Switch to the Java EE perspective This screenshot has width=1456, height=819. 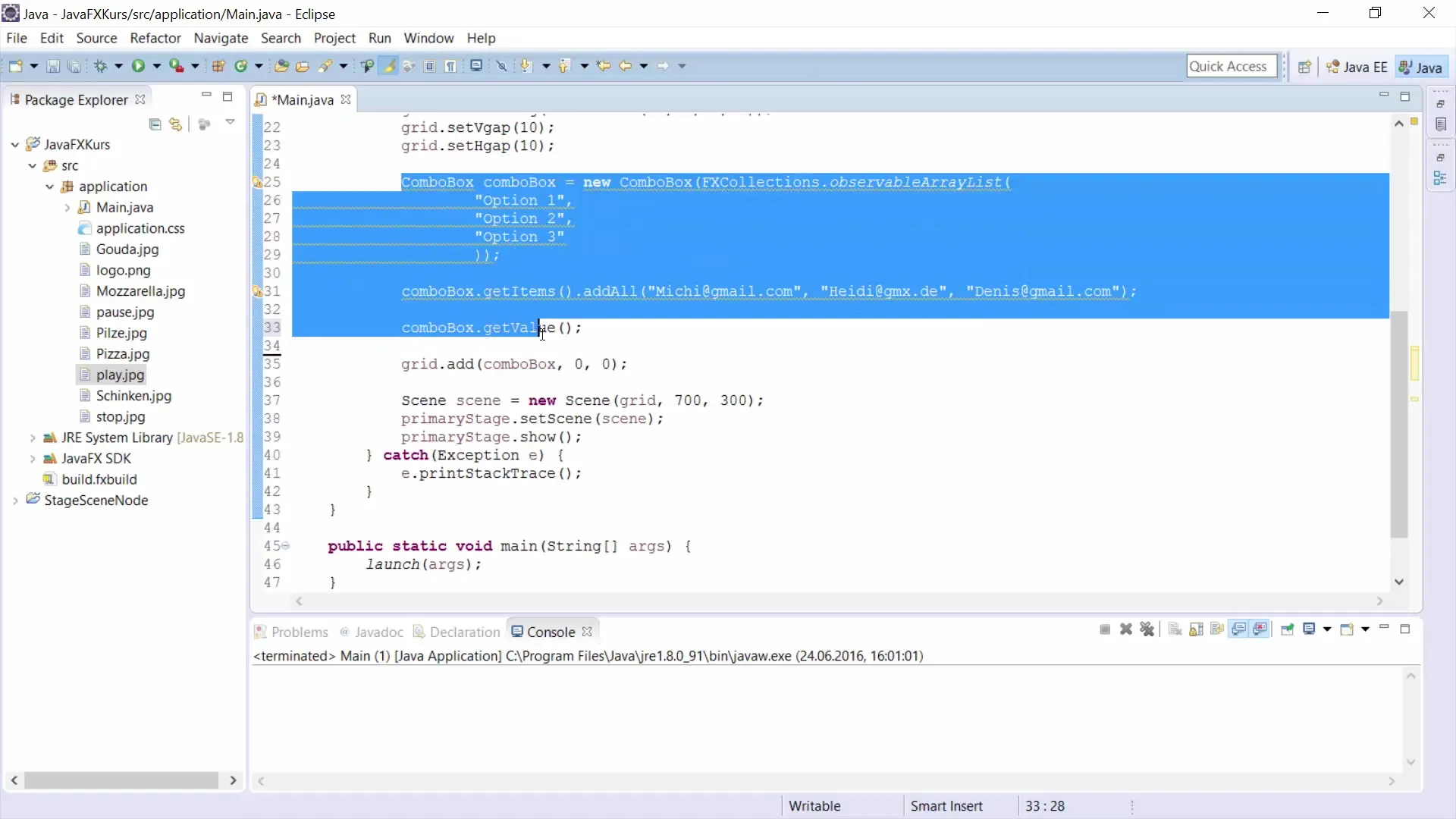[1357, 67]
